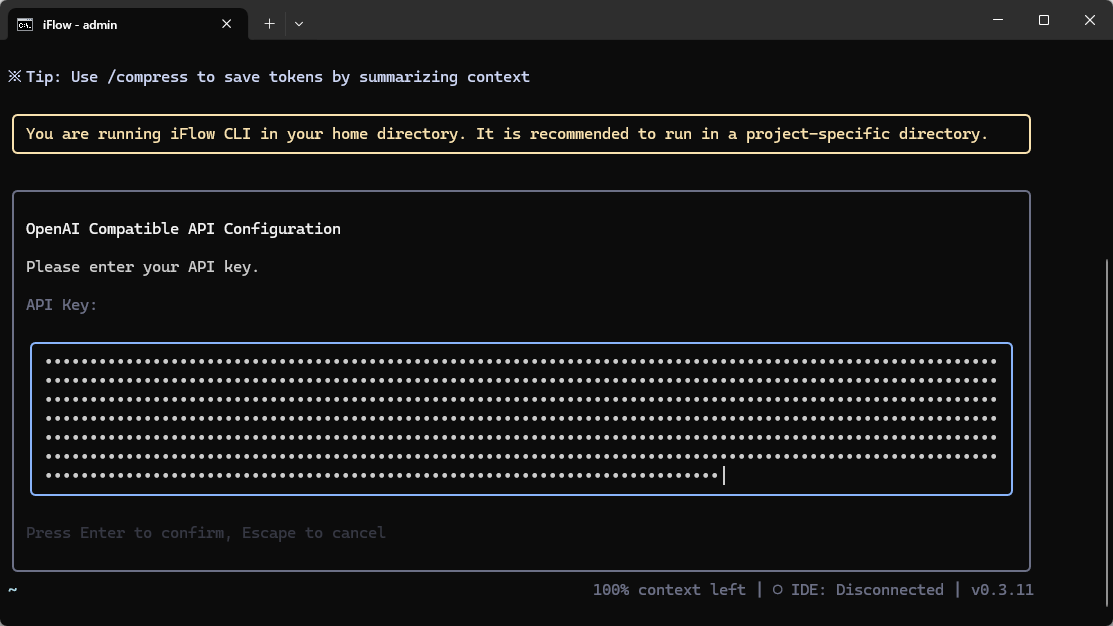Click the "Press Enter to confirm" hint
The image size is (1113, 626).
tap(205, 533)
